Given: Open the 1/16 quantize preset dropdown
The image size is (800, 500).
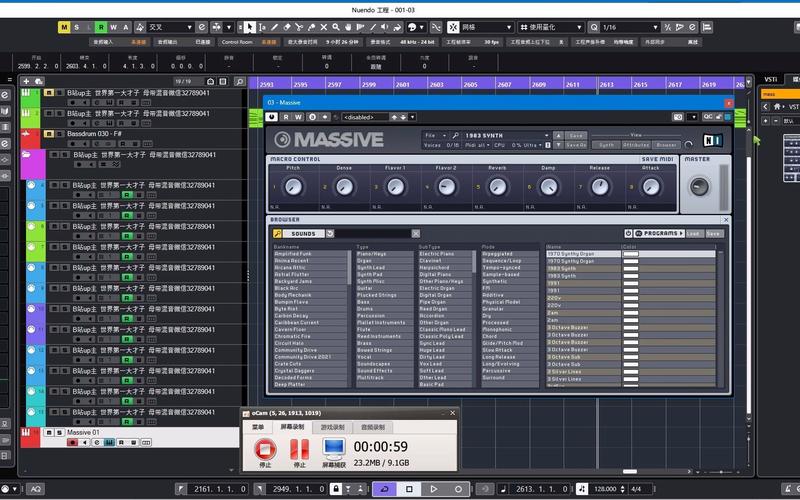Looking at the screenshot, I should (x=631, y=27).
